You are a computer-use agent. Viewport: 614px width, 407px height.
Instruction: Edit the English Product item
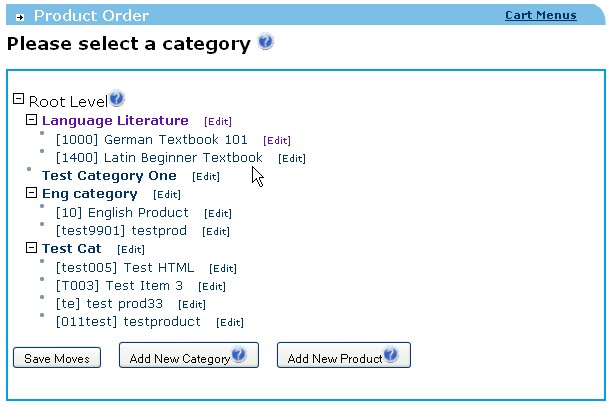(218, 213)
